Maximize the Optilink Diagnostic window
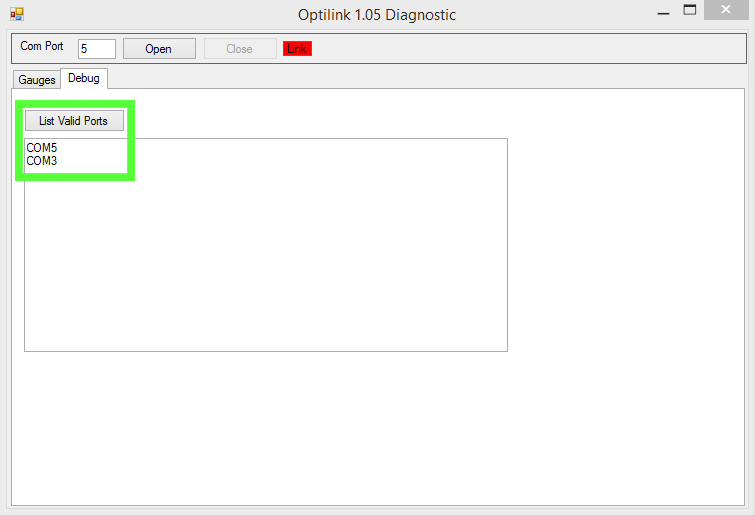Image resolution: width=755 pixels, height=516 pixels. tap(690, 10)
